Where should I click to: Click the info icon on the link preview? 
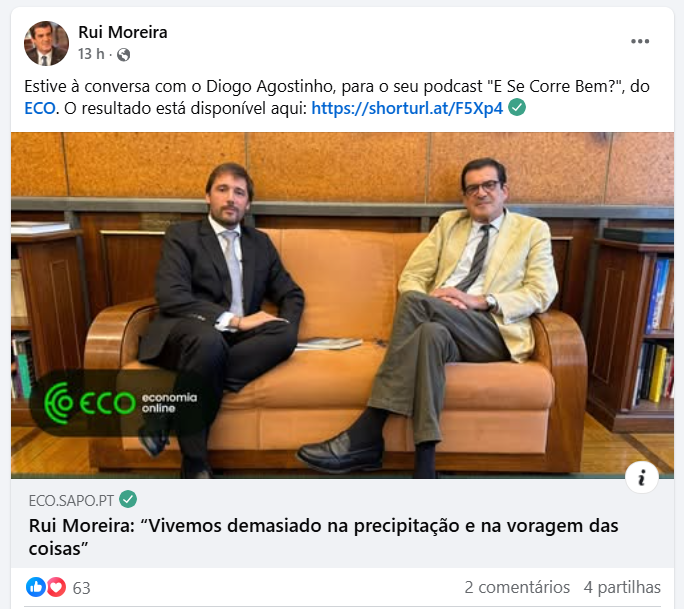pyautogui.click(x=642, y=477)
